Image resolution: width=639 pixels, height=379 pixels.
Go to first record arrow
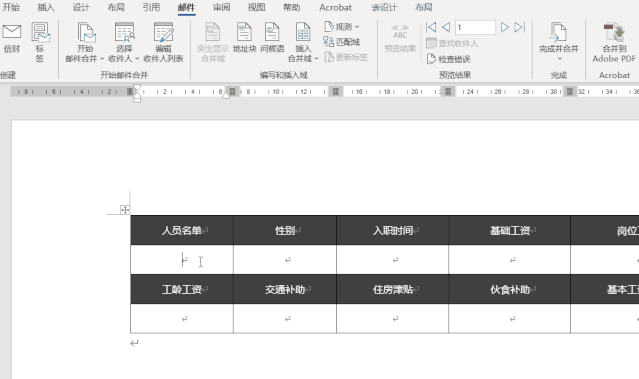431,27
